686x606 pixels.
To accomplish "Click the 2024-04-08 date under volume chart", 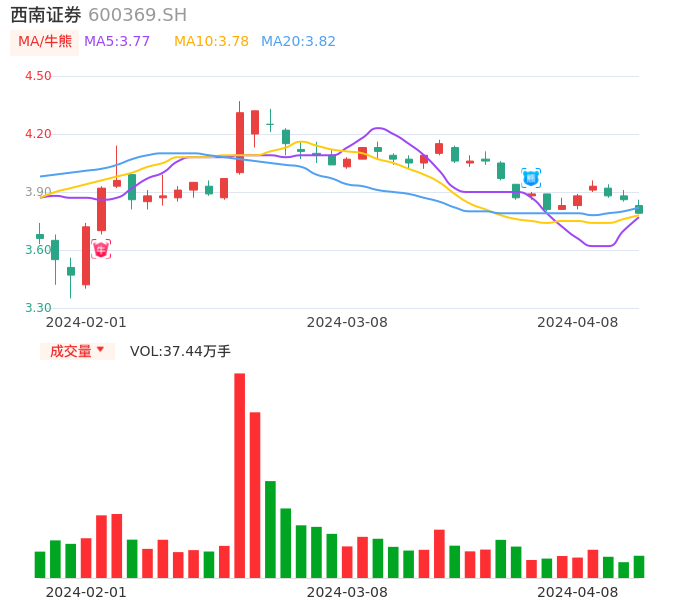I will tap(578, 592).
